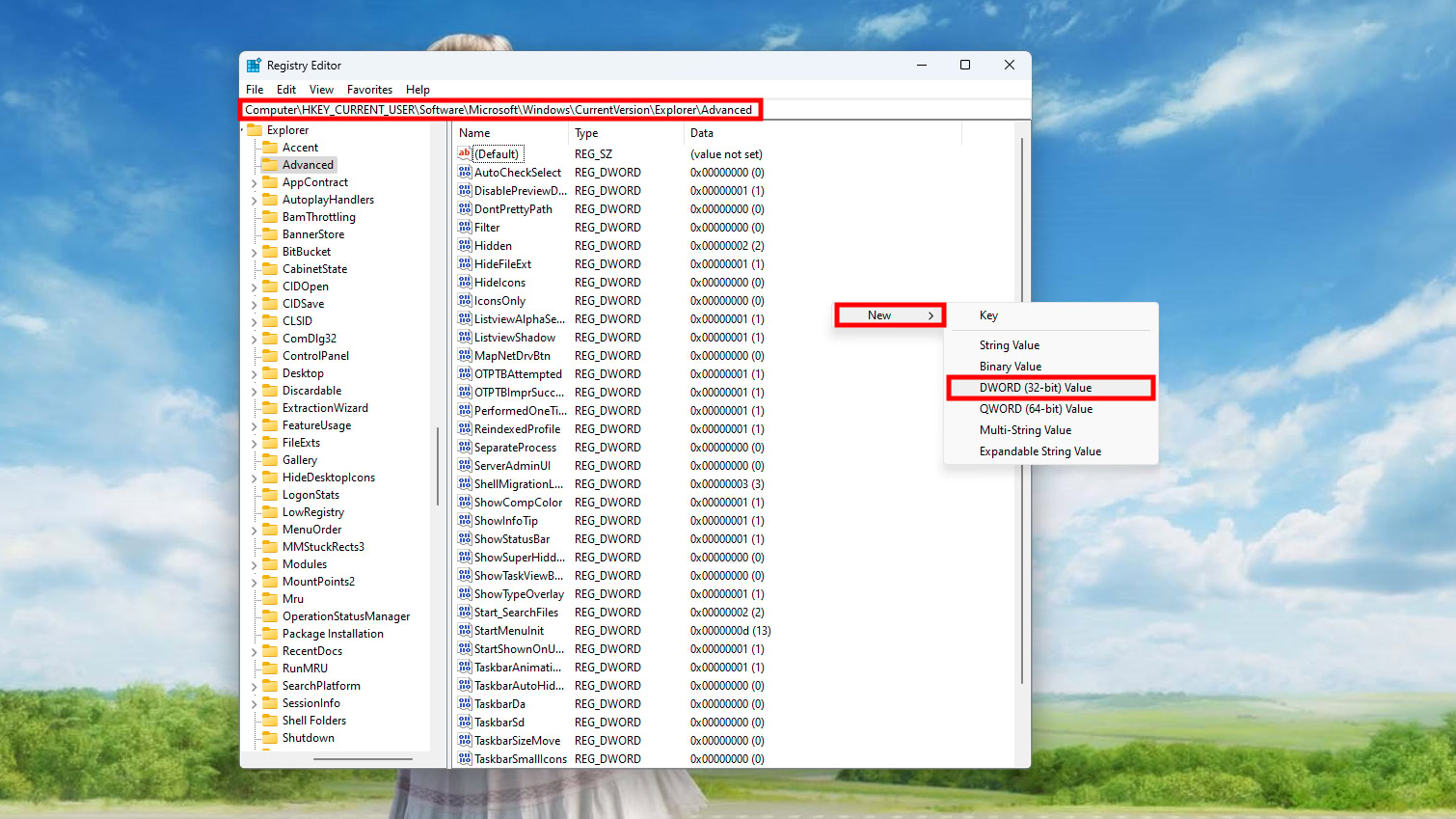Viewport: 1456px width, 819px height.
Task: Open the Favorites menu
Action: [x=369, y=90]
